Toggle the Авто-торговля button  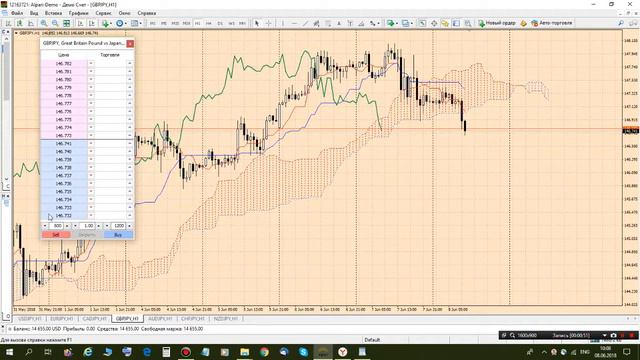[x=552, y=23]
